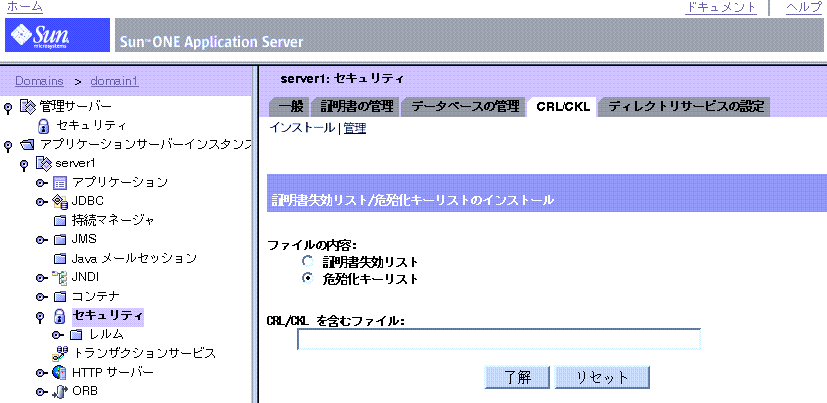Image resolution: width=827 pixels, height=403 pixels.
Task: Click the JDBC database icon
Action: (60, 202)
